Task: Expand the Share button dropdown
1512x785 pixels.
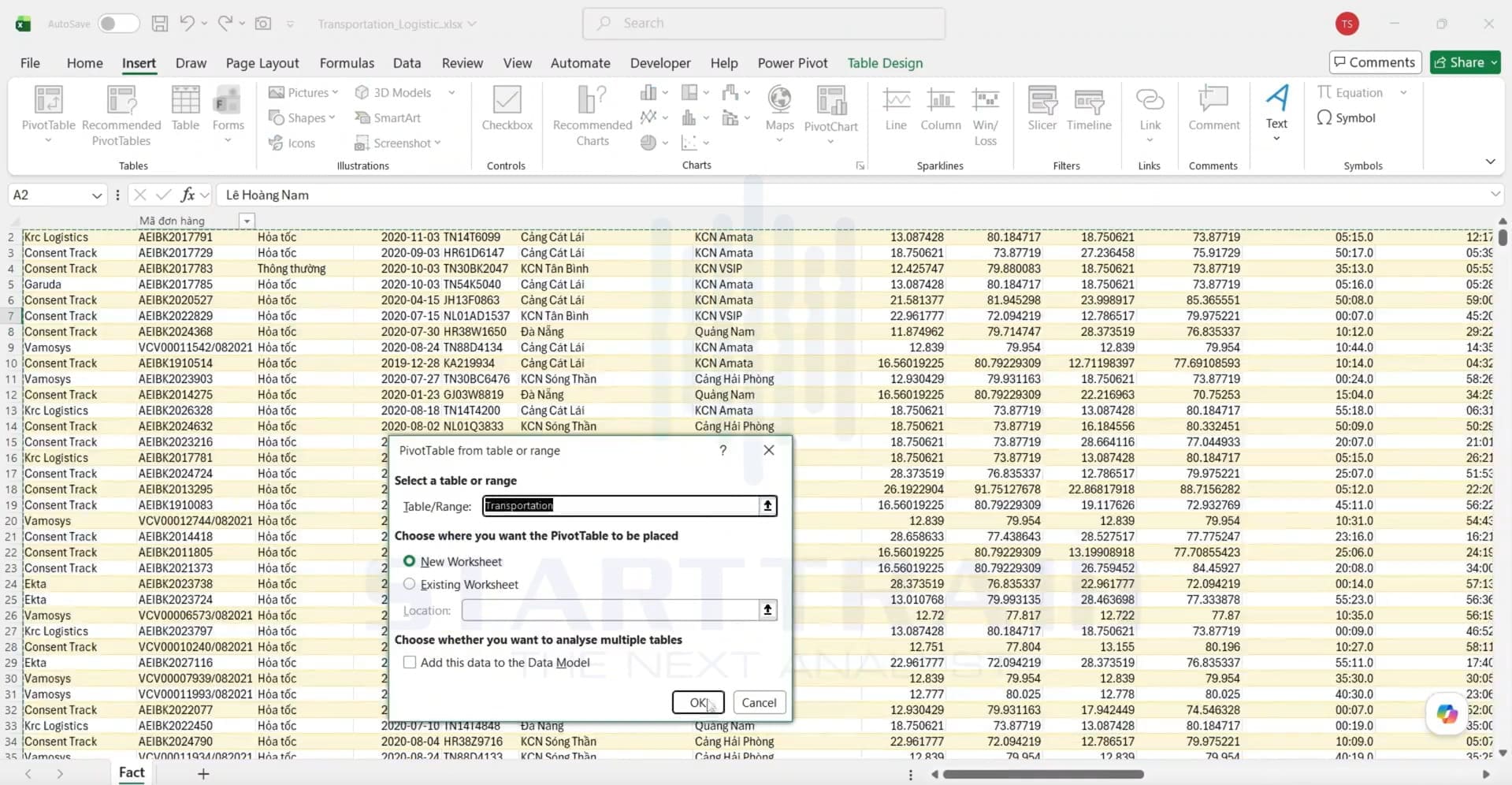Action: pyautogui.click(x=1494, y=62)
